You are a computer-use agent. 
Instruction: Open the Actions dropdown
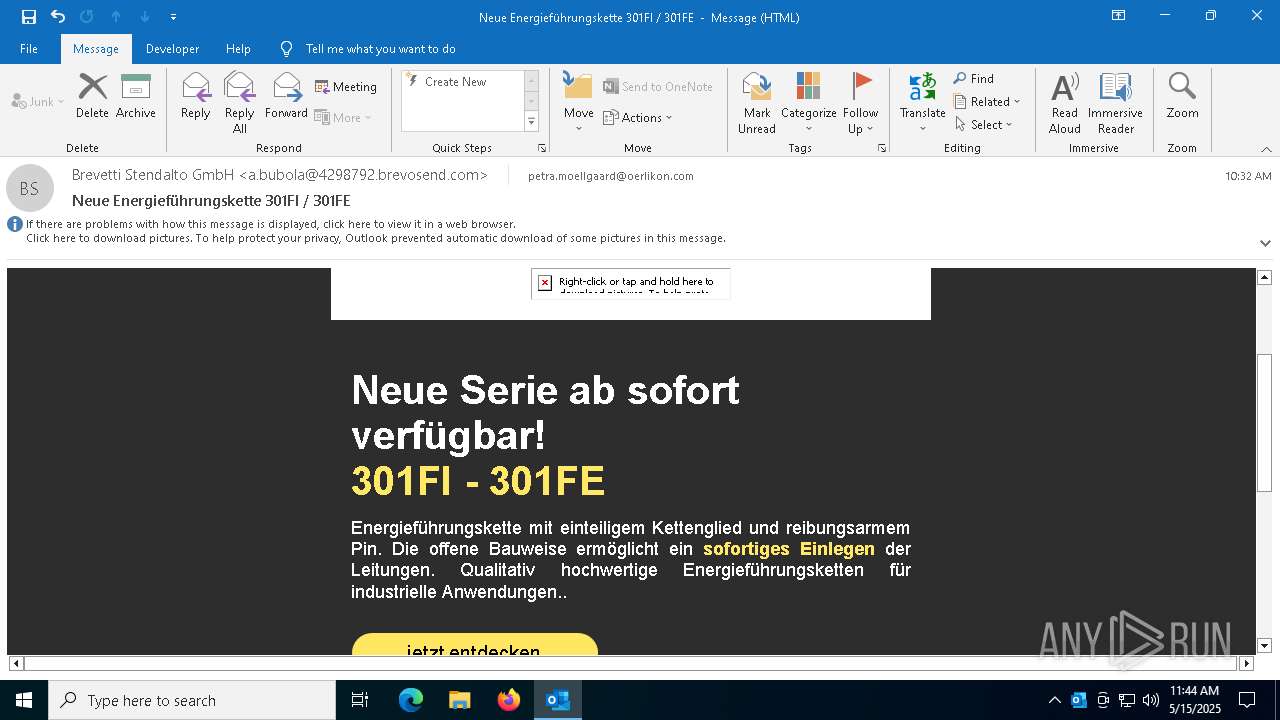[x=638, y=117]
